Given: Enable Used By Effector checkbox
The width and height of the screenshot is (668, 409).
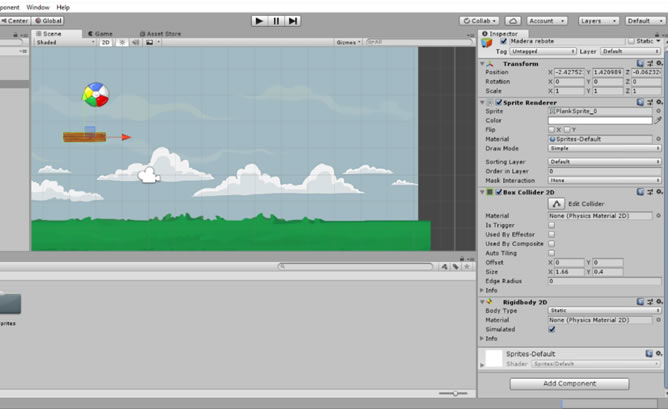Looking at the screenshot, I should (551, 234).
